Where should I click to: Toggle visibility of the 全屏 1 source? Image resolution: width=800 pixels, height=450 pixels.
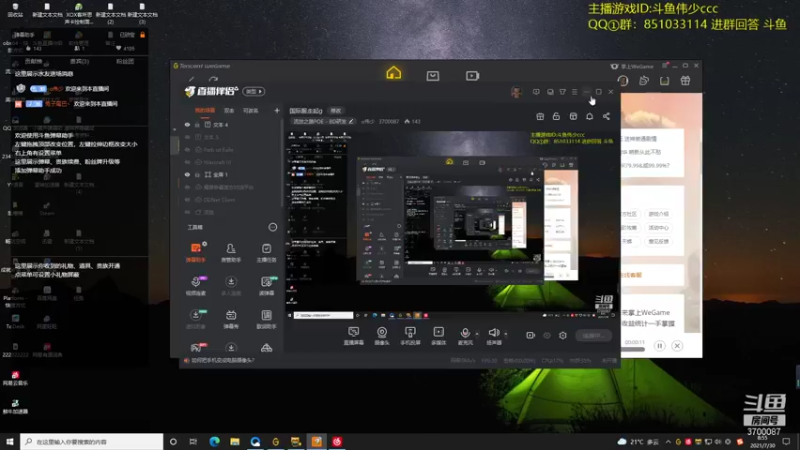tap(187, 174)
